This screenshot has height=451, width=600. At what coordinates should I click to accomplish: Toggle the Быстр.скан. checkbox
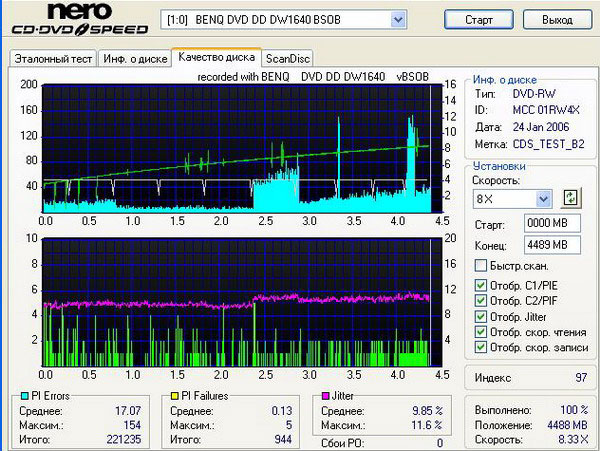pos(481,265)
